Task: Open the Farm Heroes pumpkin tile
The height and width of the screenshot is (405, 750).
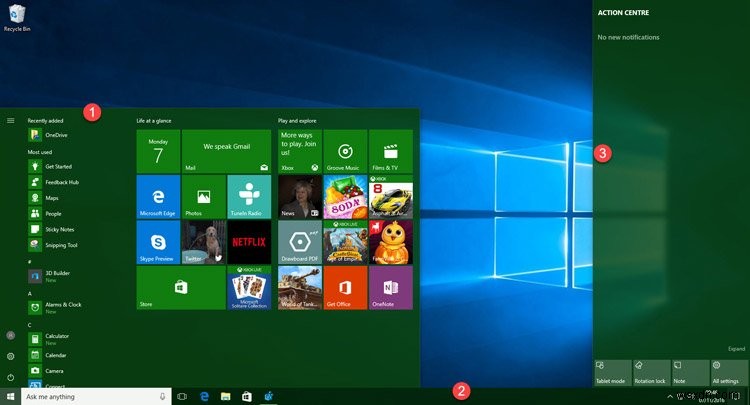Action: pyautogui.click(x=391, y=242)
